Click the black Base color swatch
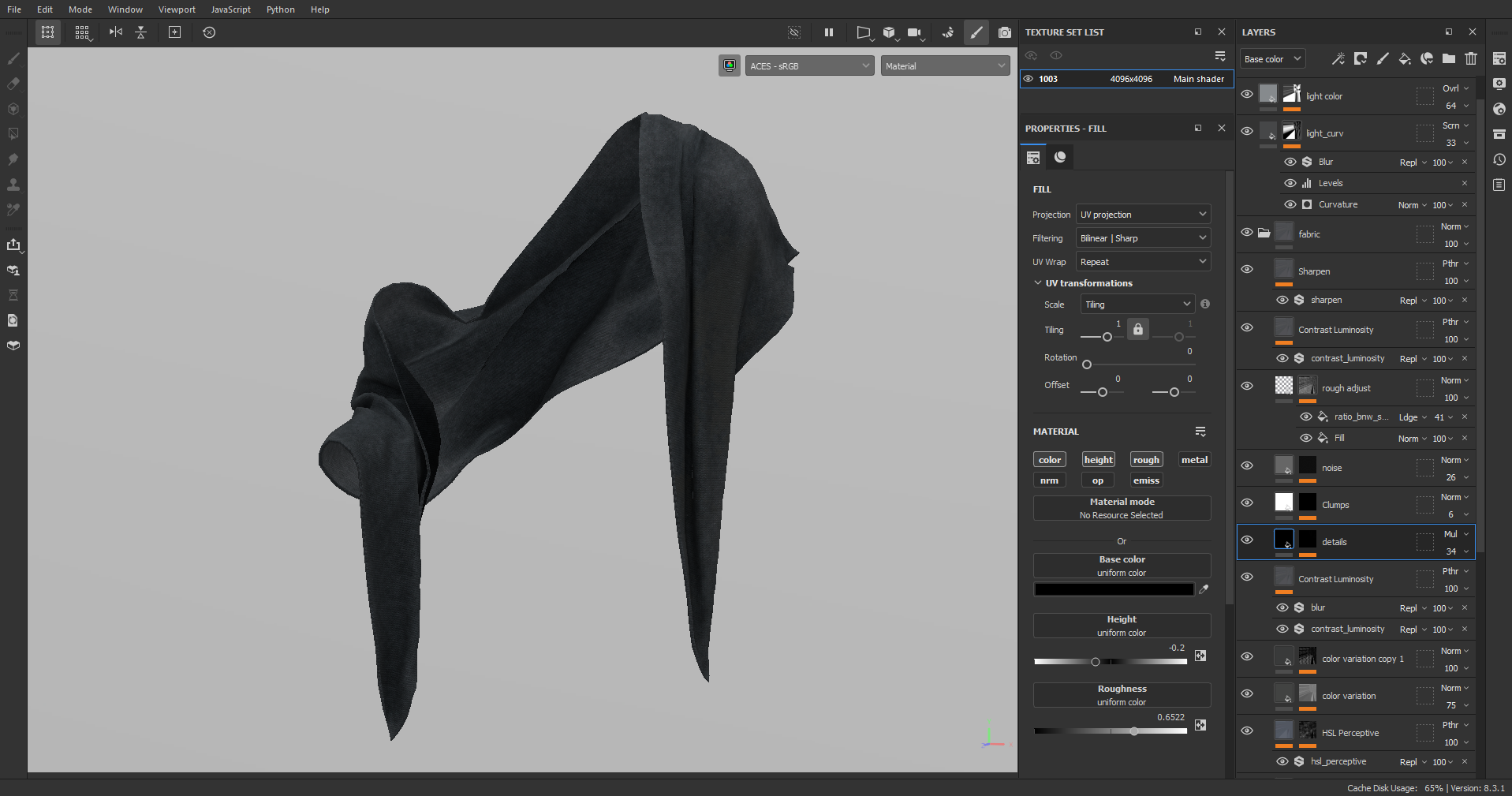Screen dimensions: 1512x796 [1114, 589]
